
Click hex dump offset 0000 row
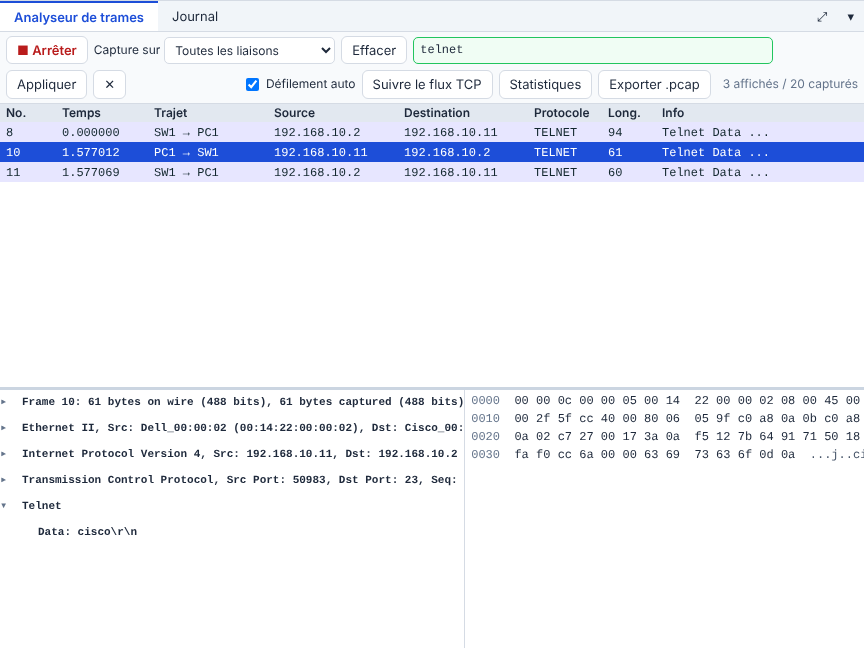pyautogui.click(x=665, y=401)
